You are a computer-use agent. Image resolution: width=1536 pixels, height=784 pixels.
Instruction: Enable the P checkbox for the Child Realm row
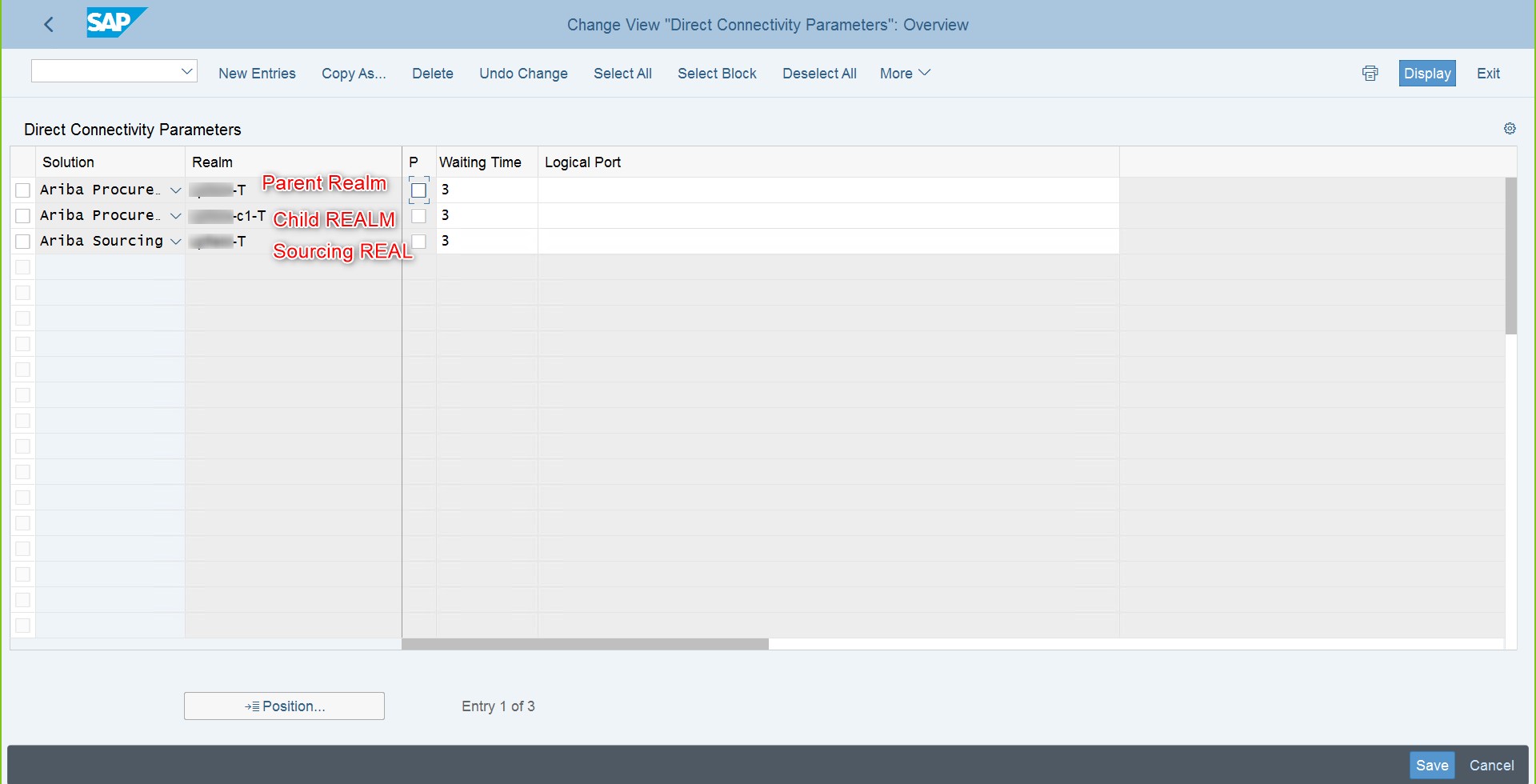(x=419, y=215)
